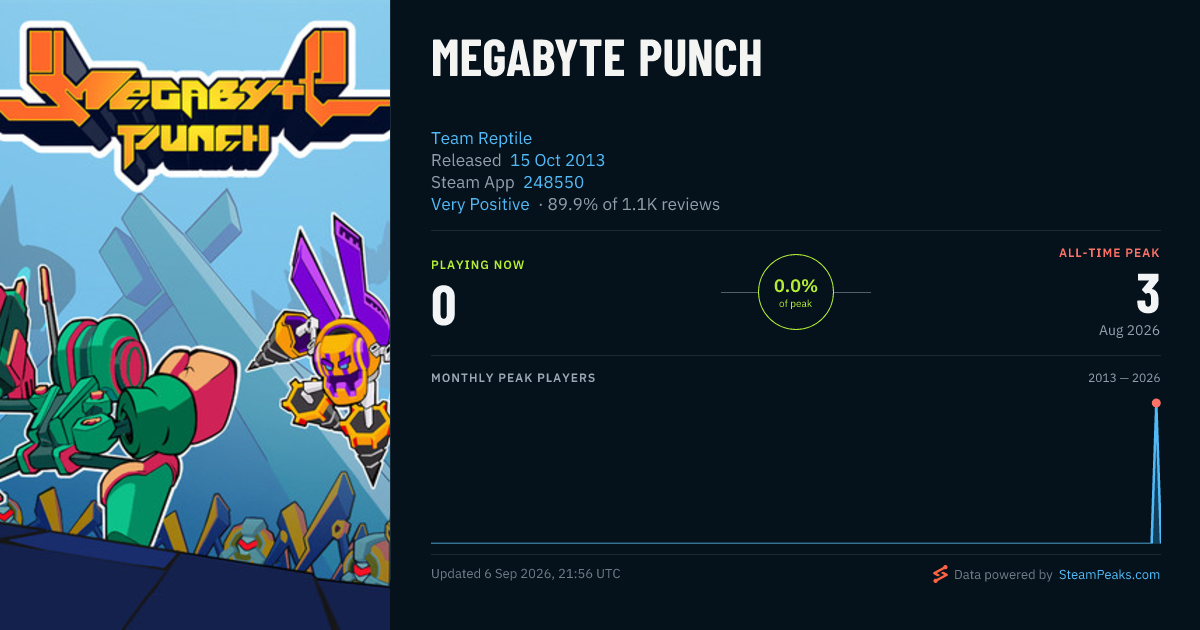1200x630 pixels.
Task: Click the 2013 — 2026 range label
Action: click(1124, 378)
